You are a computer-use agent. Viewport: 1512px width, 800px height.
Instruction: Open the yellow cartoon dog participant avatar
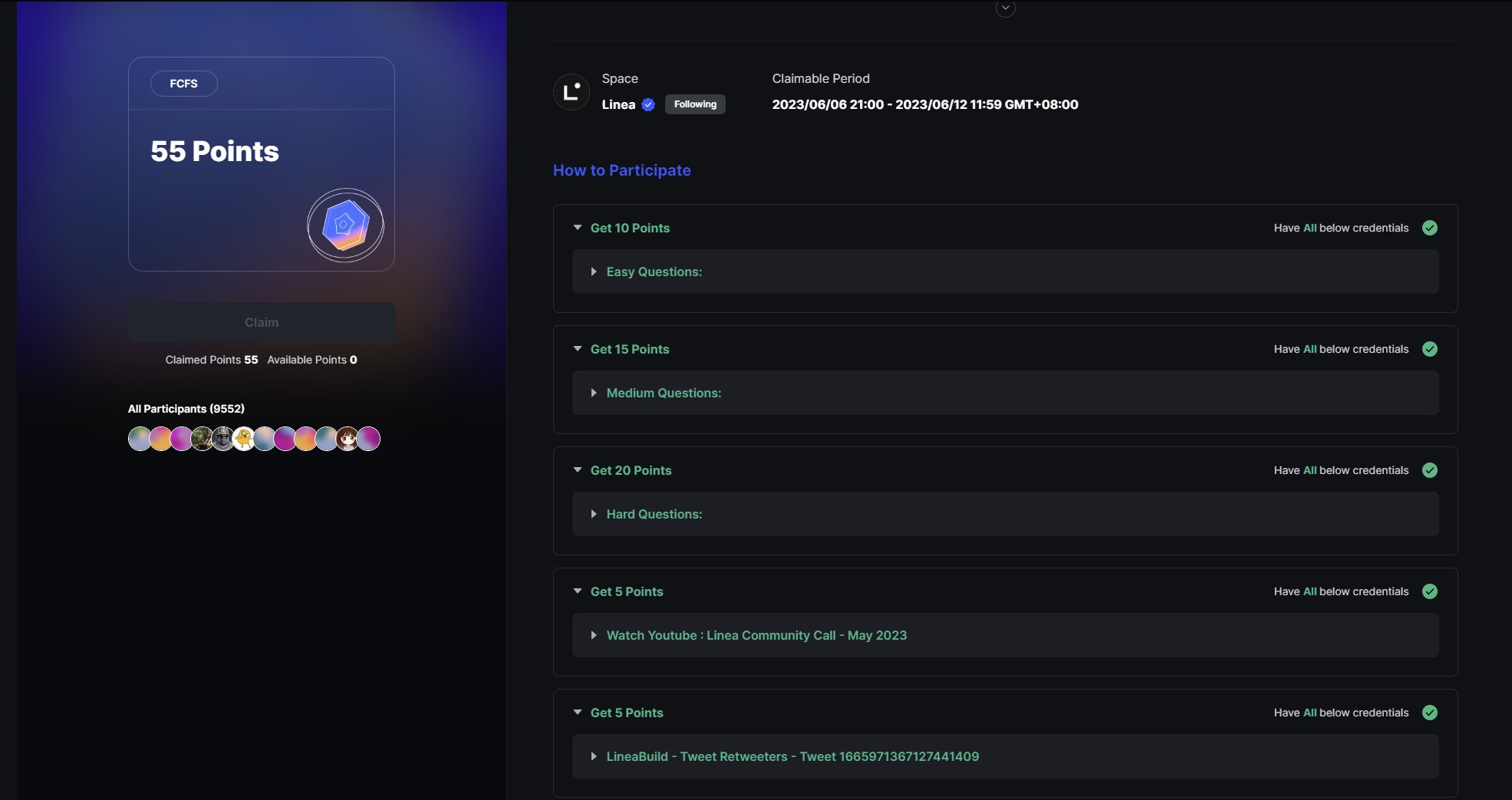tap(244, 439)
